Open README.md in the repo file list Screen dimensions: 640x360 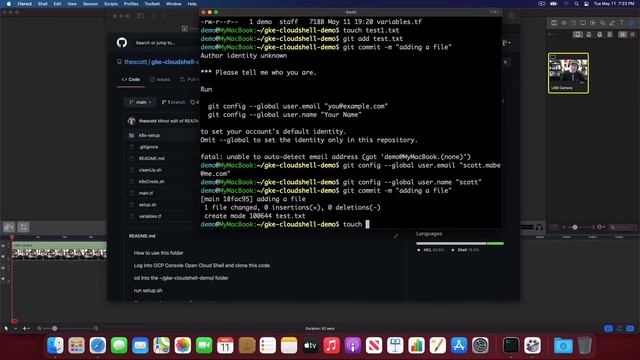151,158
